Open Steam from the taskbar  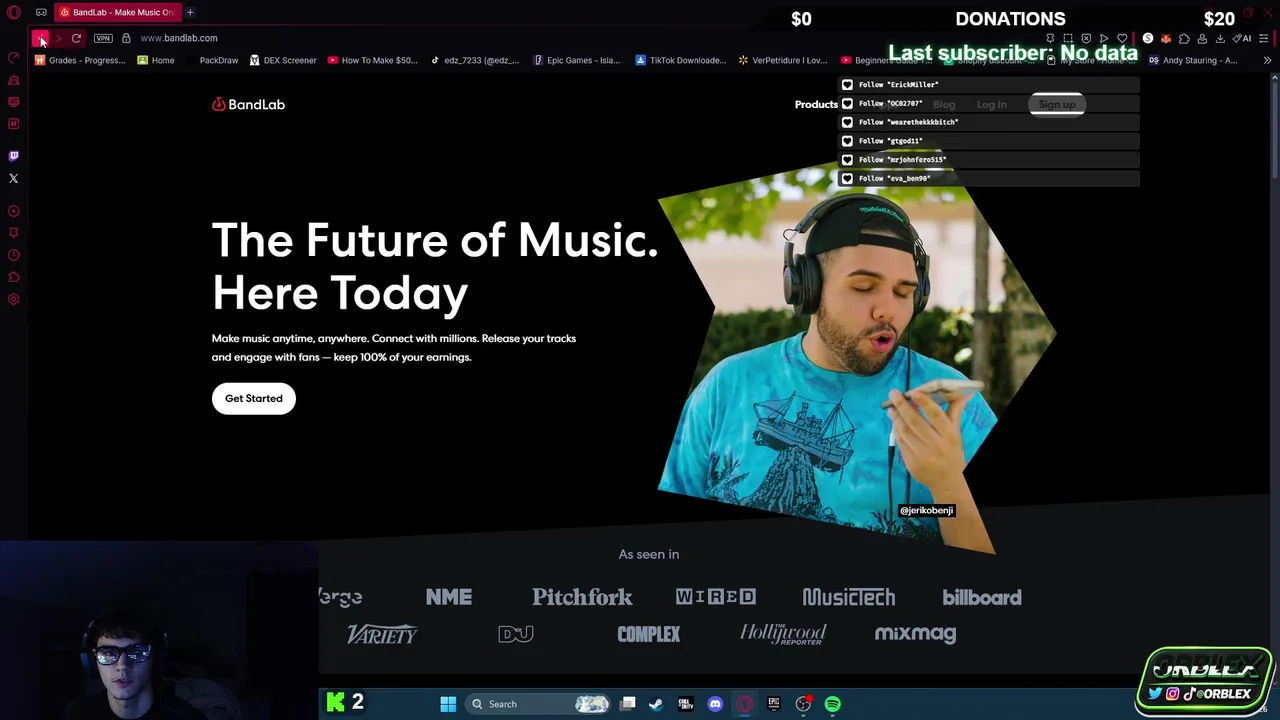(656, 704)
